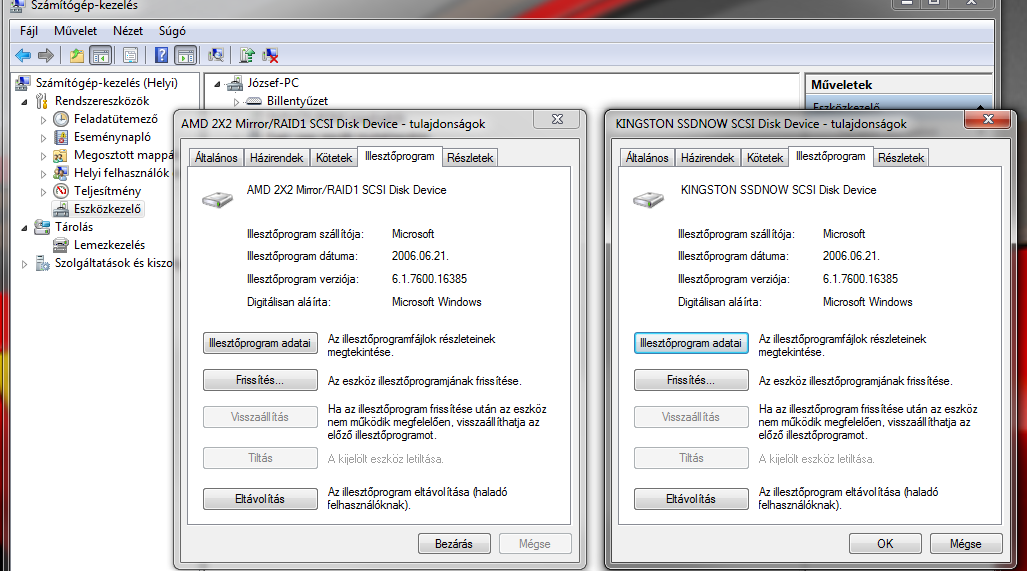
Task: Click the Update driver software icon
Action: click(246, 56)
